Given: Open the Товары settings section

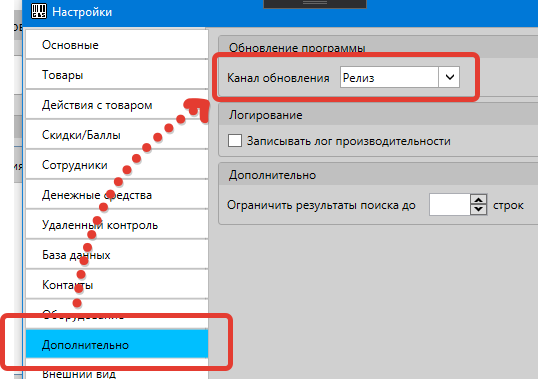Looking at the screenshot, I should (x=117, y=74).
